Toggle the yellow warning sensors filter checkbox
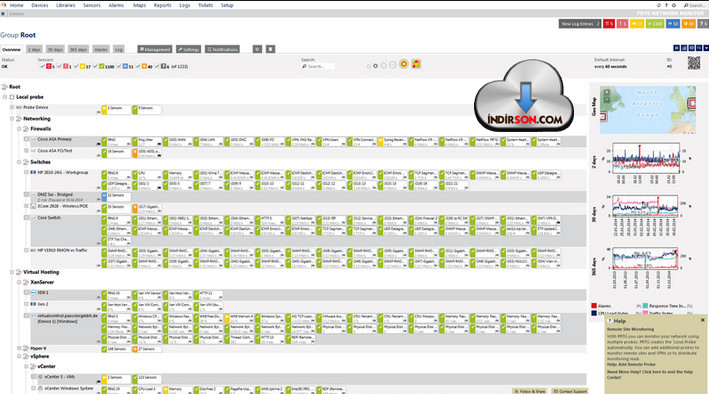This screenshot has height=394, width=709. click(76, 66)
